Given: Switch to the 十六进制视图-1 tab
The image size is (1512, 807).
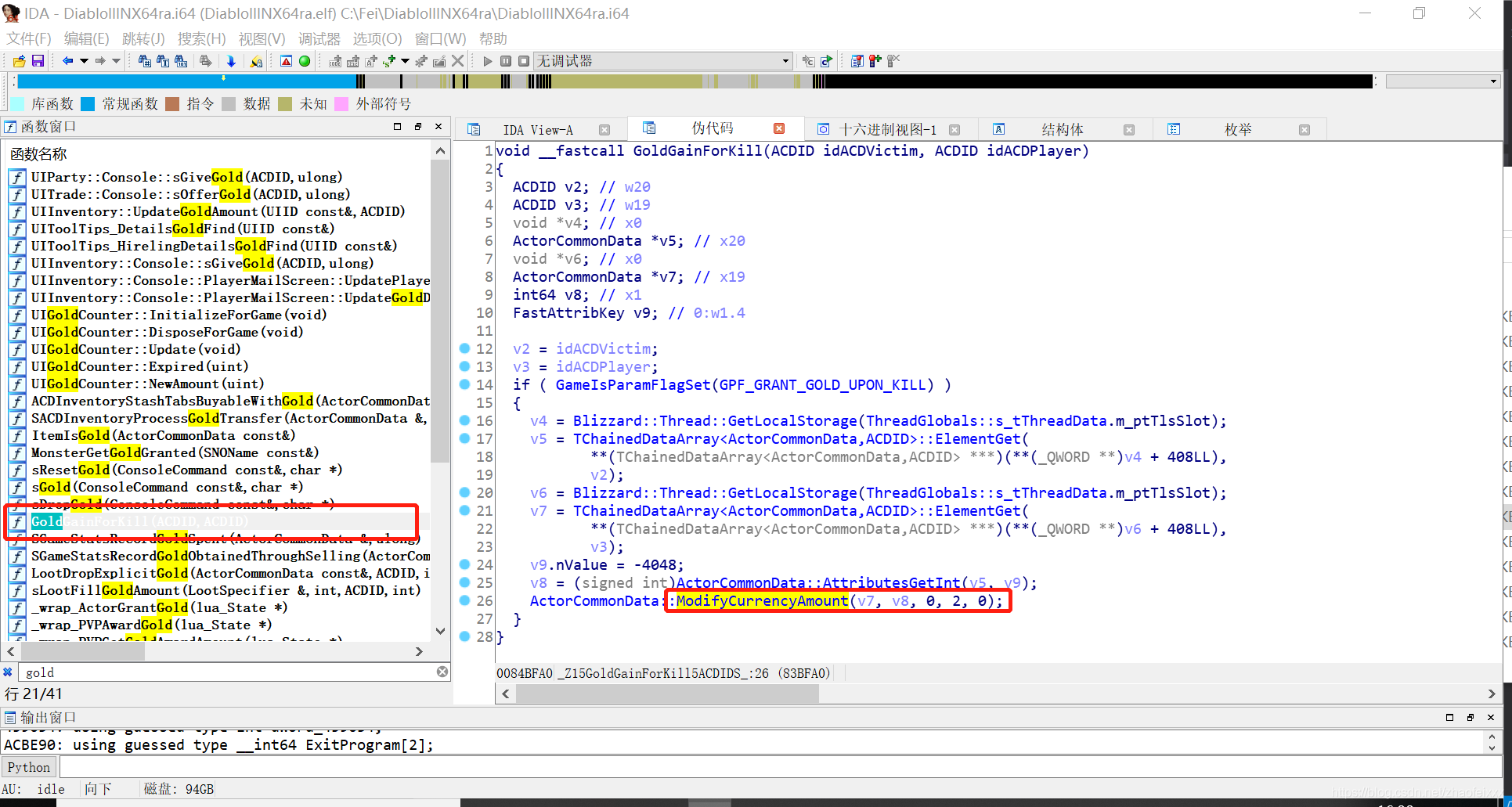Looking at the screenshot, I should (x=887, y=130).
